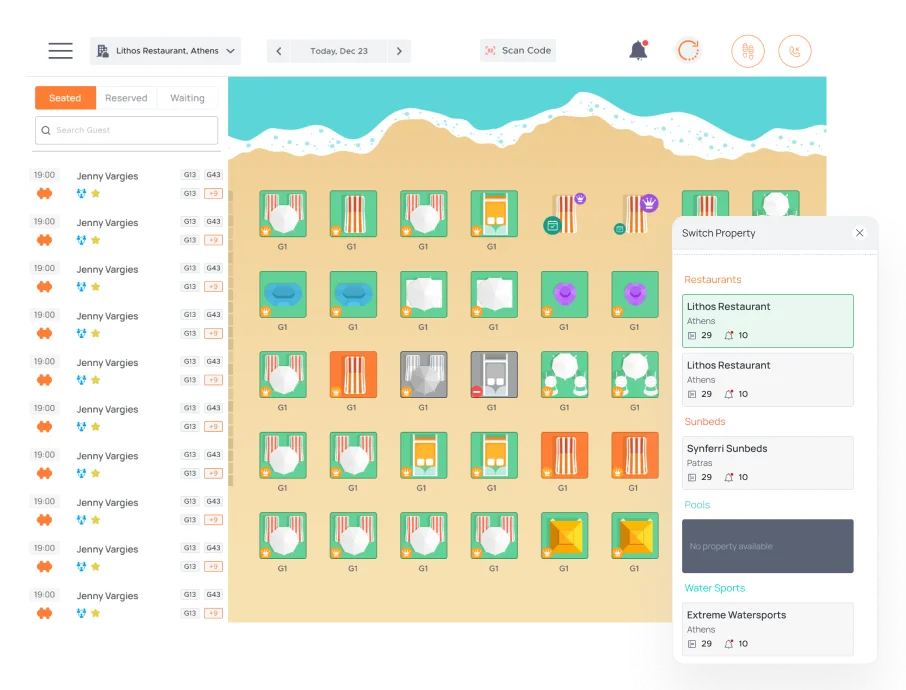Select the gray blocked cabana tile
906x690 pixels.
point(494,374)
